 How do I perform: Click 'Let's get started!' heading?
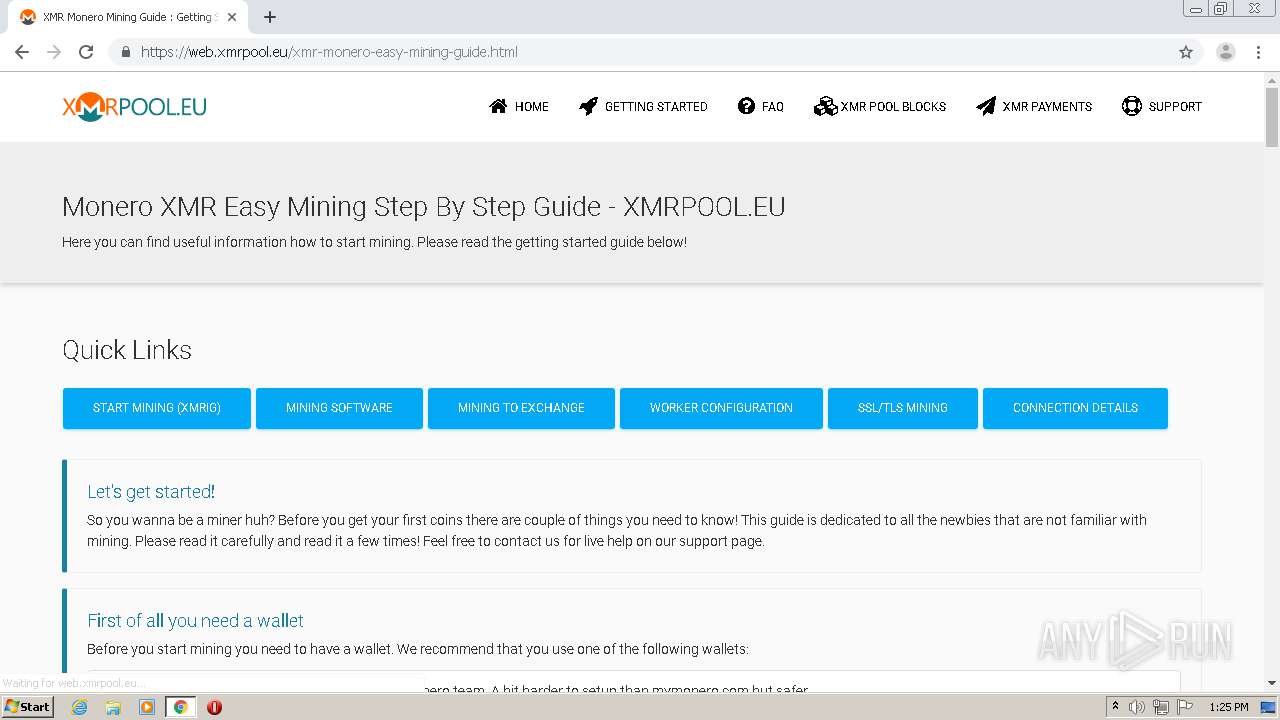coord(151,491)
